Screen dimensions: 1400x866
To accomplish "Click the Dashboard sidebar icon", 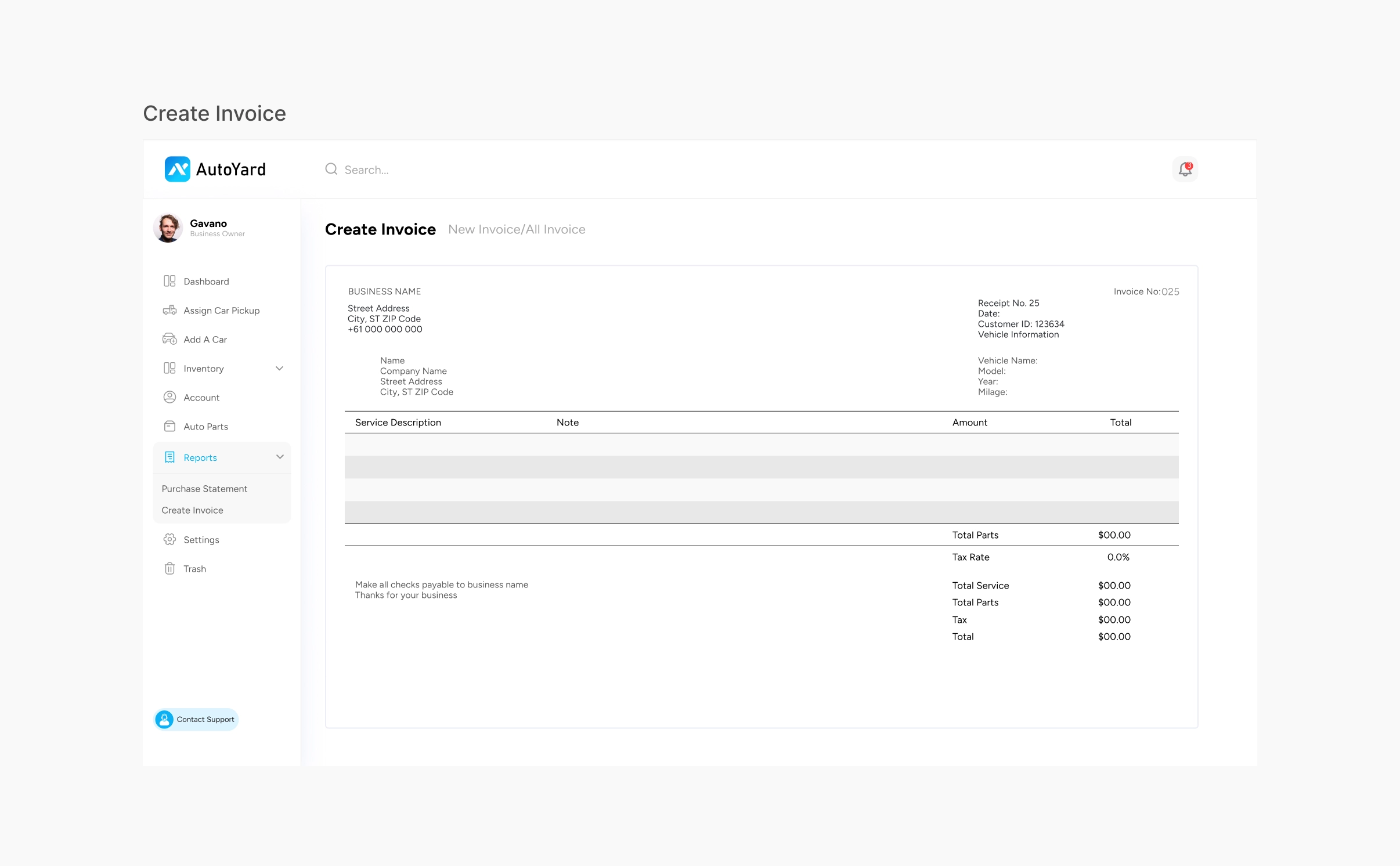I will click(x=169, y=281).
